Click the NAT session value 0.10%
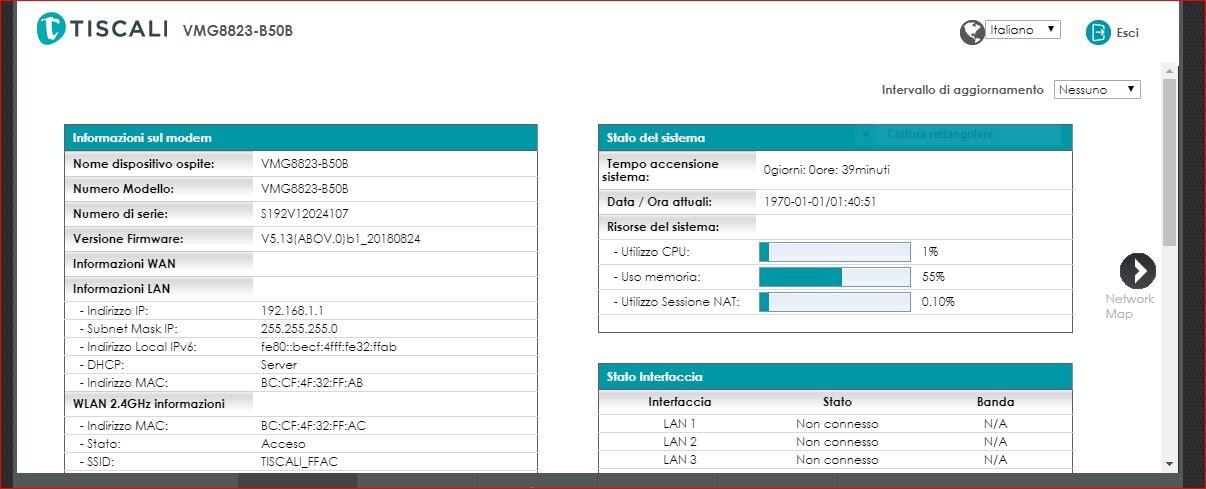This screenshot has width=1206, height=489. tap(938, 301)
